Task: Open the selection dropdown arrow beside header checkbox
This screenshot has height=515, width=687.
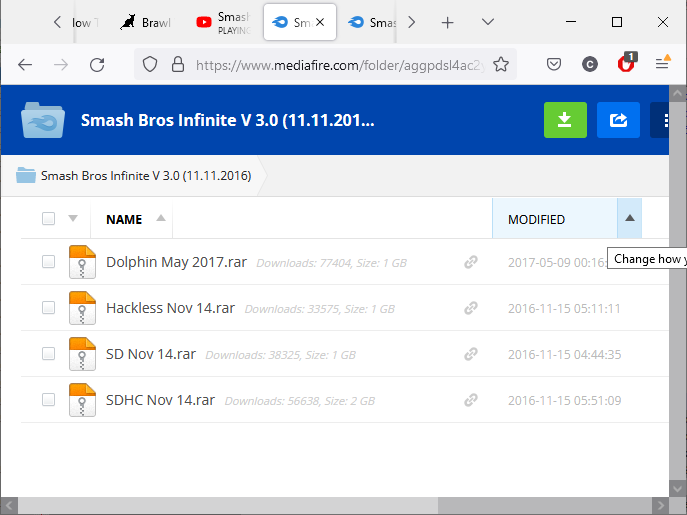Action: 73,218
